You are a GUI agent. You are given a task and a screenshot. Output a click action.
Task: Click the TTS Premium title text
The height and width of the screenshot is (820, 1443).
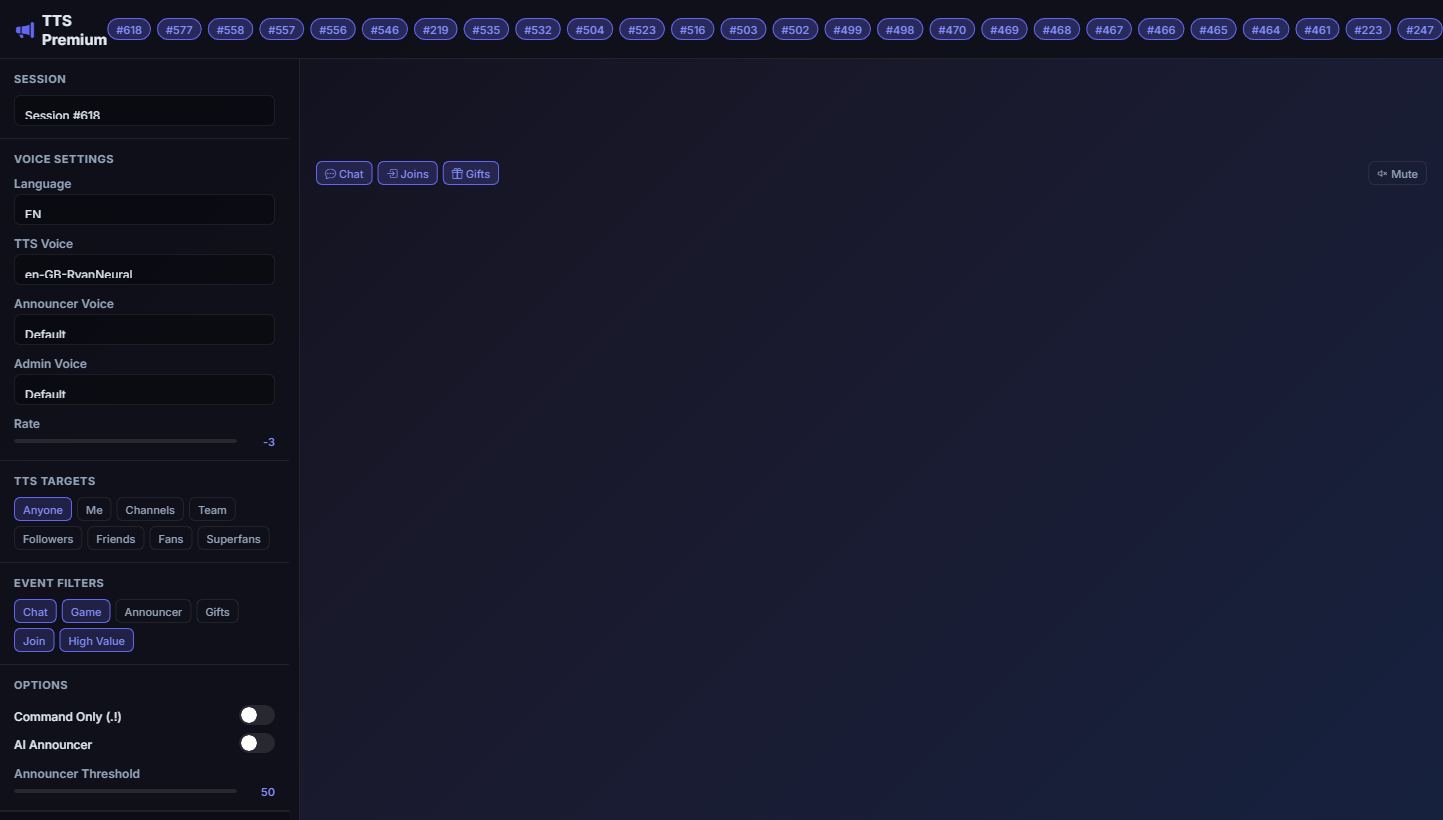pos(74,30)
